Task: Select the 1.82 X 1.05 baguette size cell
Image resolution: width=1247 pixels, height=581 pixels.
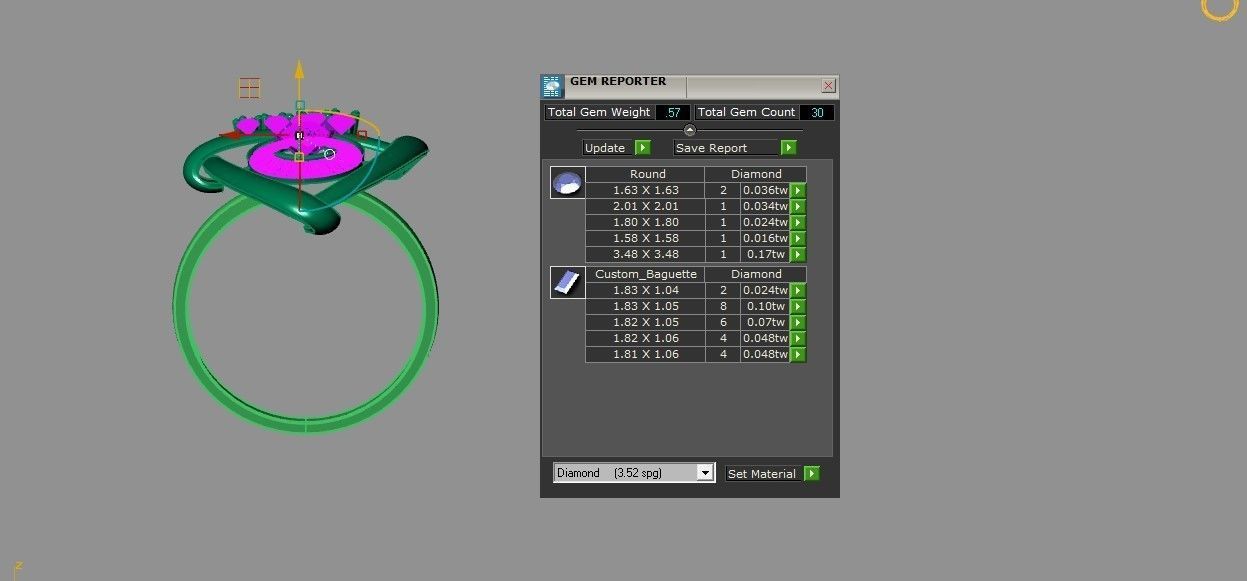Action: click(x=645, y=322)
